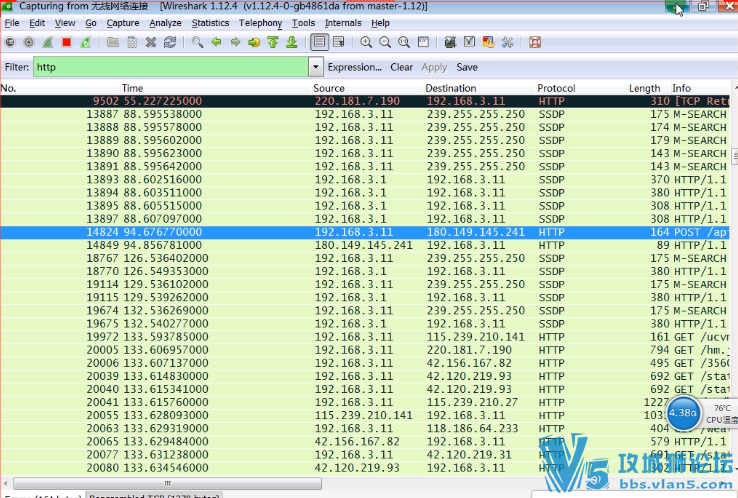Select packet 19972 GET /ucvr row
This screenshot has height=498, width=738.
365,337
